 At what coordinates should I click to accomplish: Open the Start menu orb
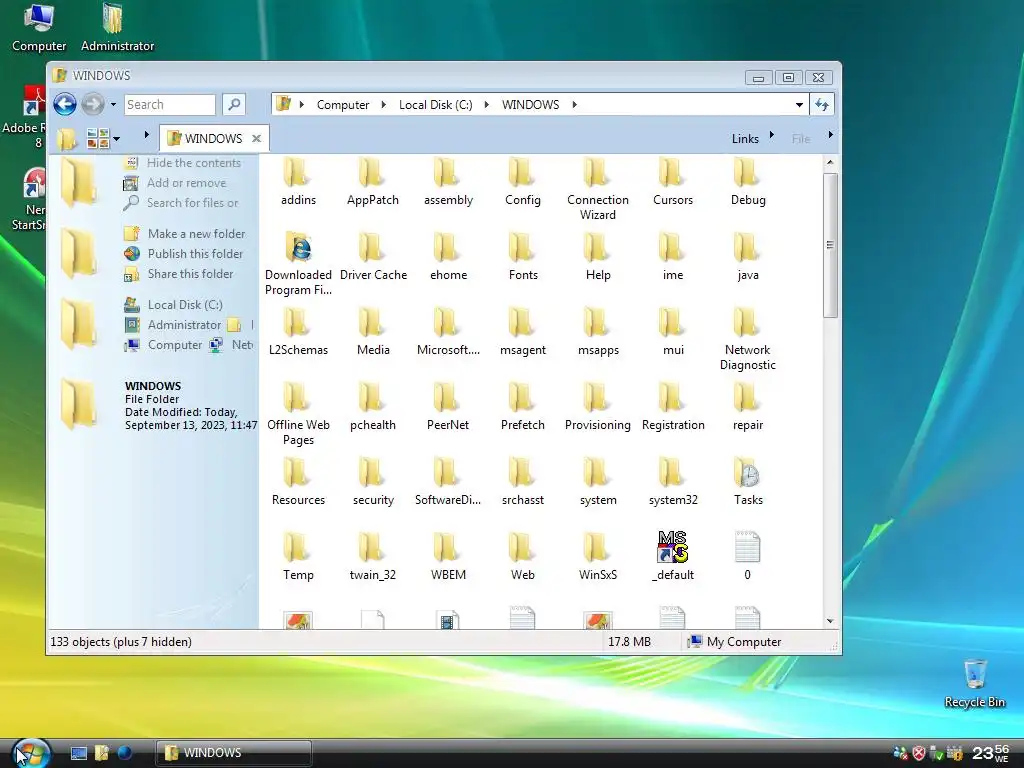pos(31,752)
